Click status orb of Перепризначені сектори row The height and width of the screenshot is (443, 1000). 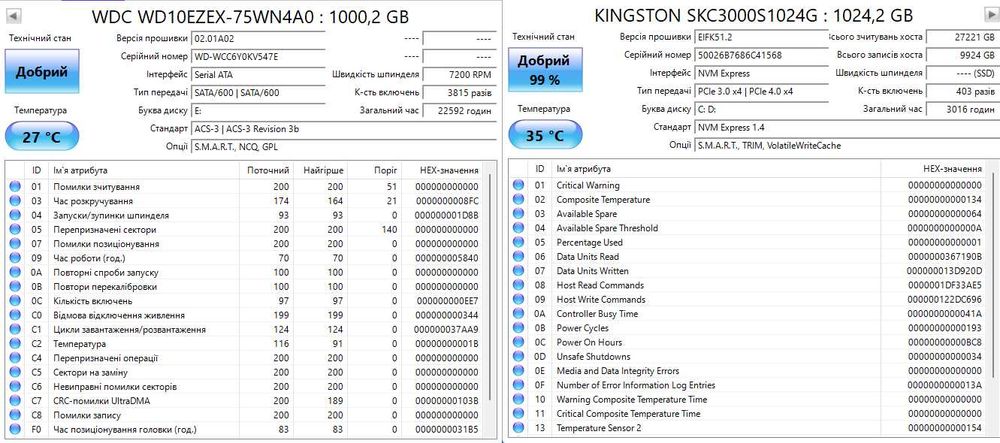pyautogui.click(x=15, y=229)
